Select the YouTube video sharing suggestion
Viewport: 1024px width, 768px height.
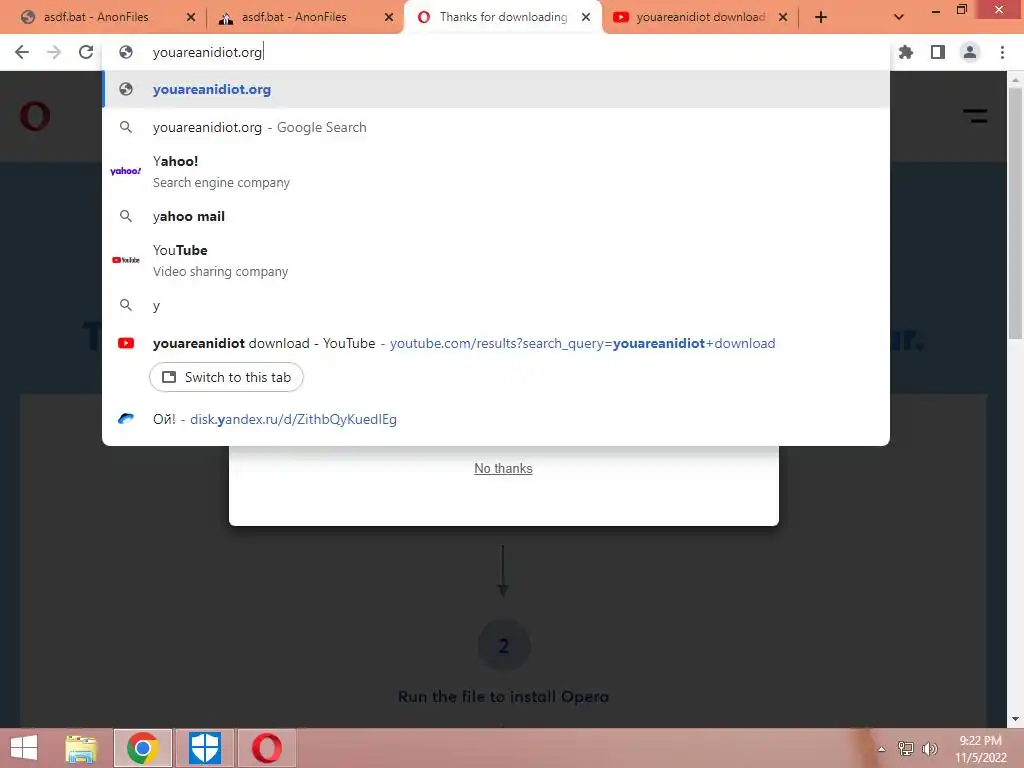[x=496, y=261]
